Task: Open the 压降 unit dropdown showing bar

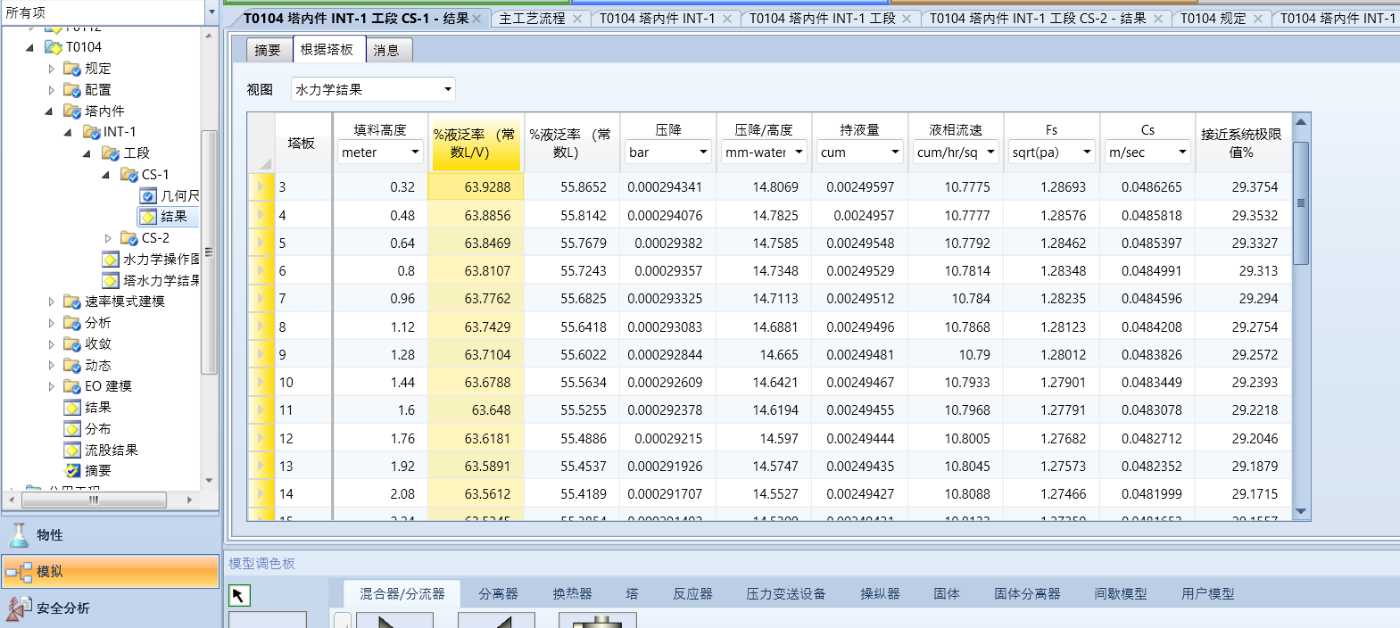Action: (702, 153)
